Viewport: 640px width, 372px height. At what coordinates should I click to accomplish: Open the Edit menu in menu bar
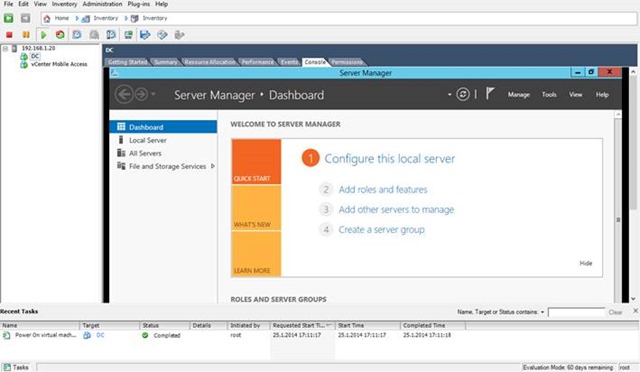[x=23, y=4]
